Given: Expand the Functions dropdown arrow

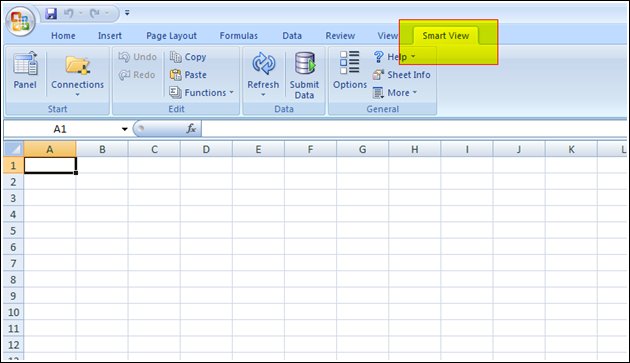Looking at the screenshot, I should pos(231,92).
